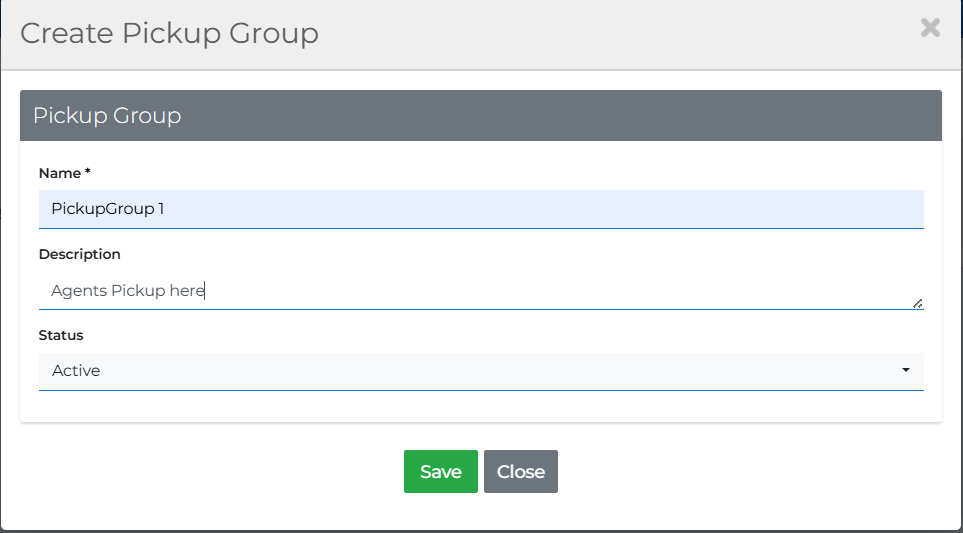Place cursor in "Agents Pickup here" text
The height and width of the screenshot is (533, 963).
tap(127, 291)
